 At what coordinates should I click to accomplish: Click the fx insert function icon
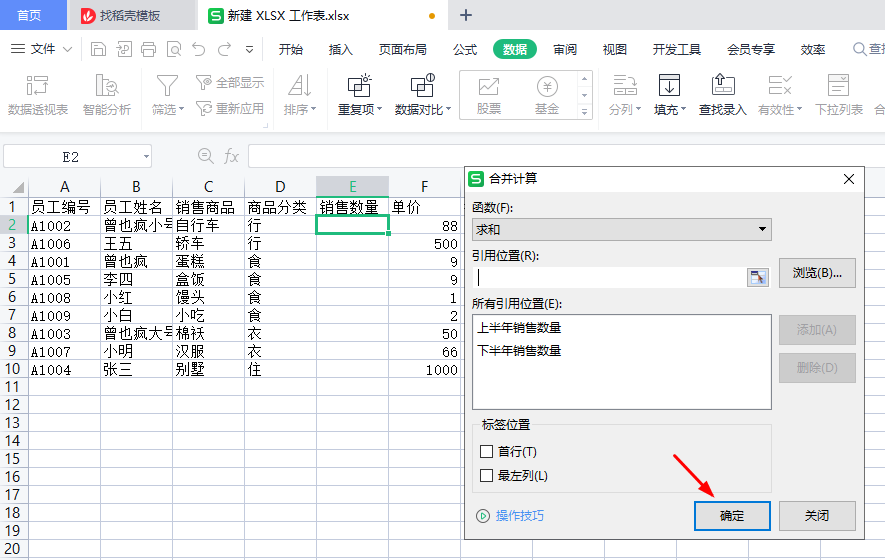click(x=231, y=156)
